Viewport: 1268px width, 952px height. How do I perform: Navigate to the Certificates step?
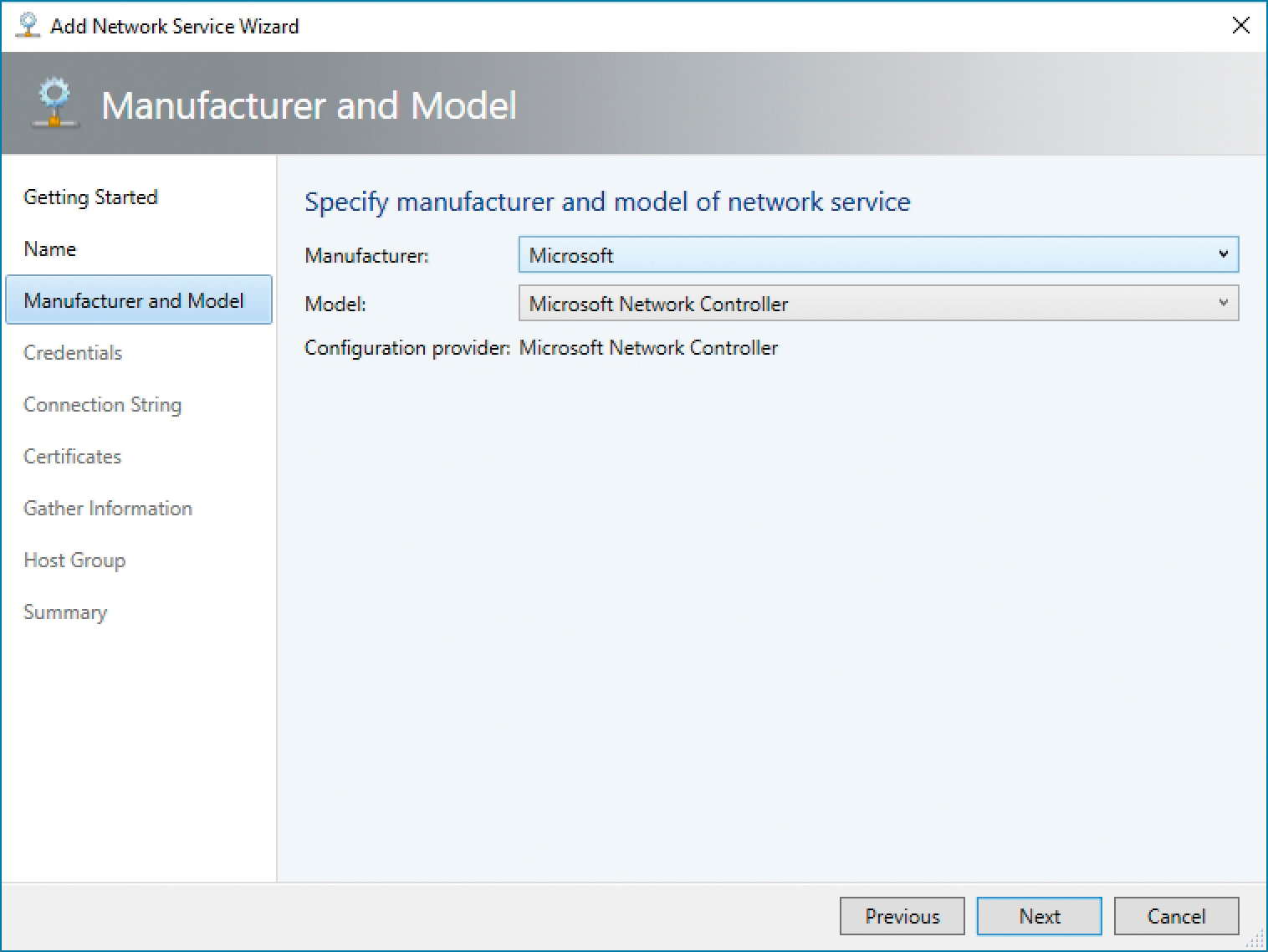tap(71, 457)
